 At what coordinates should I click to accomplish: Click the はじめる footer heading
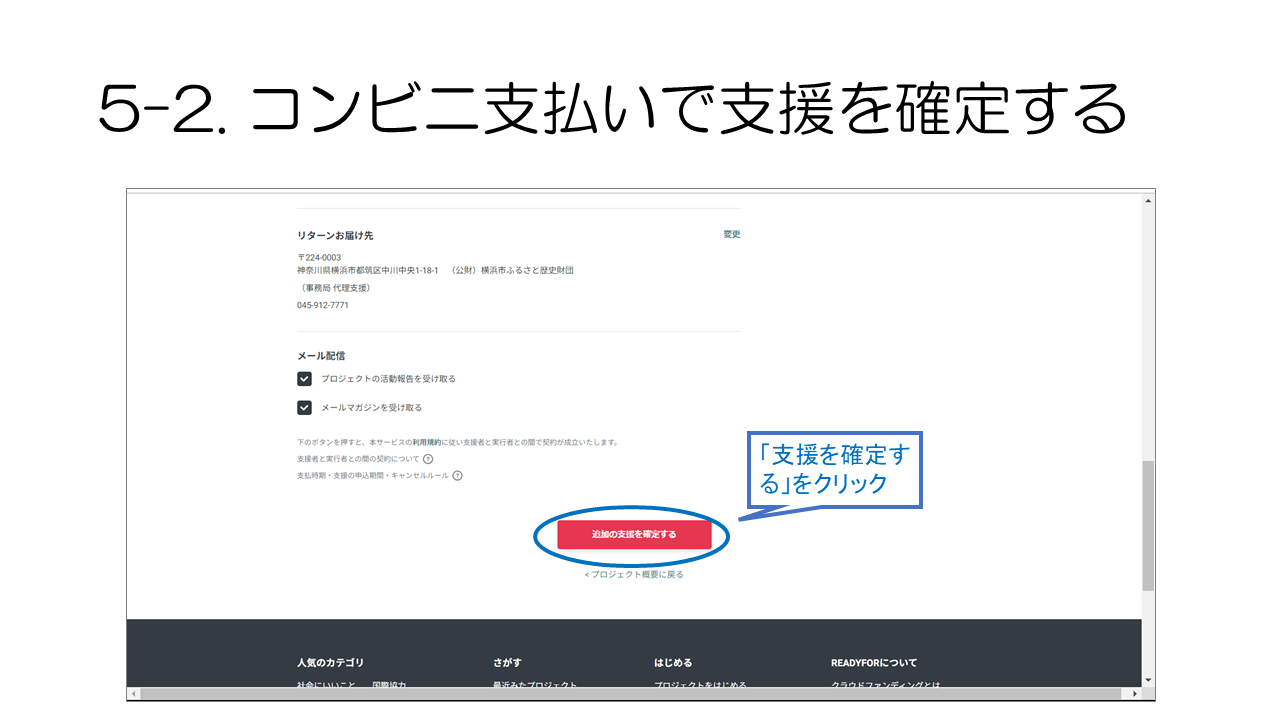[x=673, y=662]
